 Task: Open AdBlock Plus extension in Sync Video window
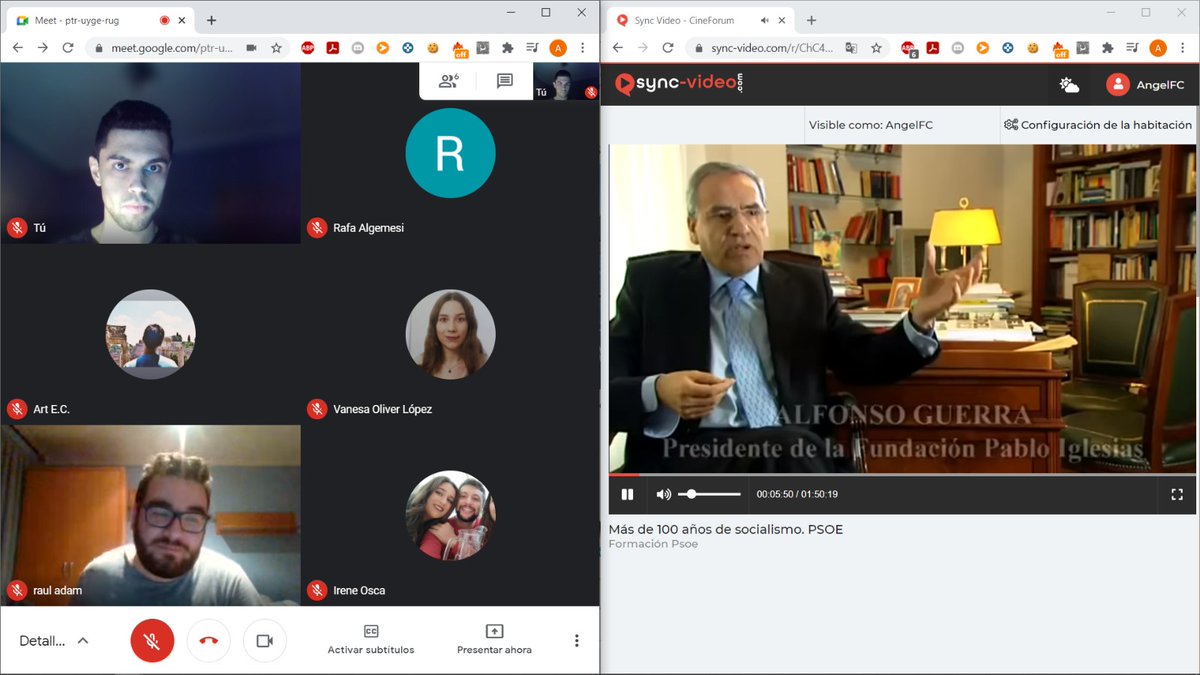(x=908, y=49)
